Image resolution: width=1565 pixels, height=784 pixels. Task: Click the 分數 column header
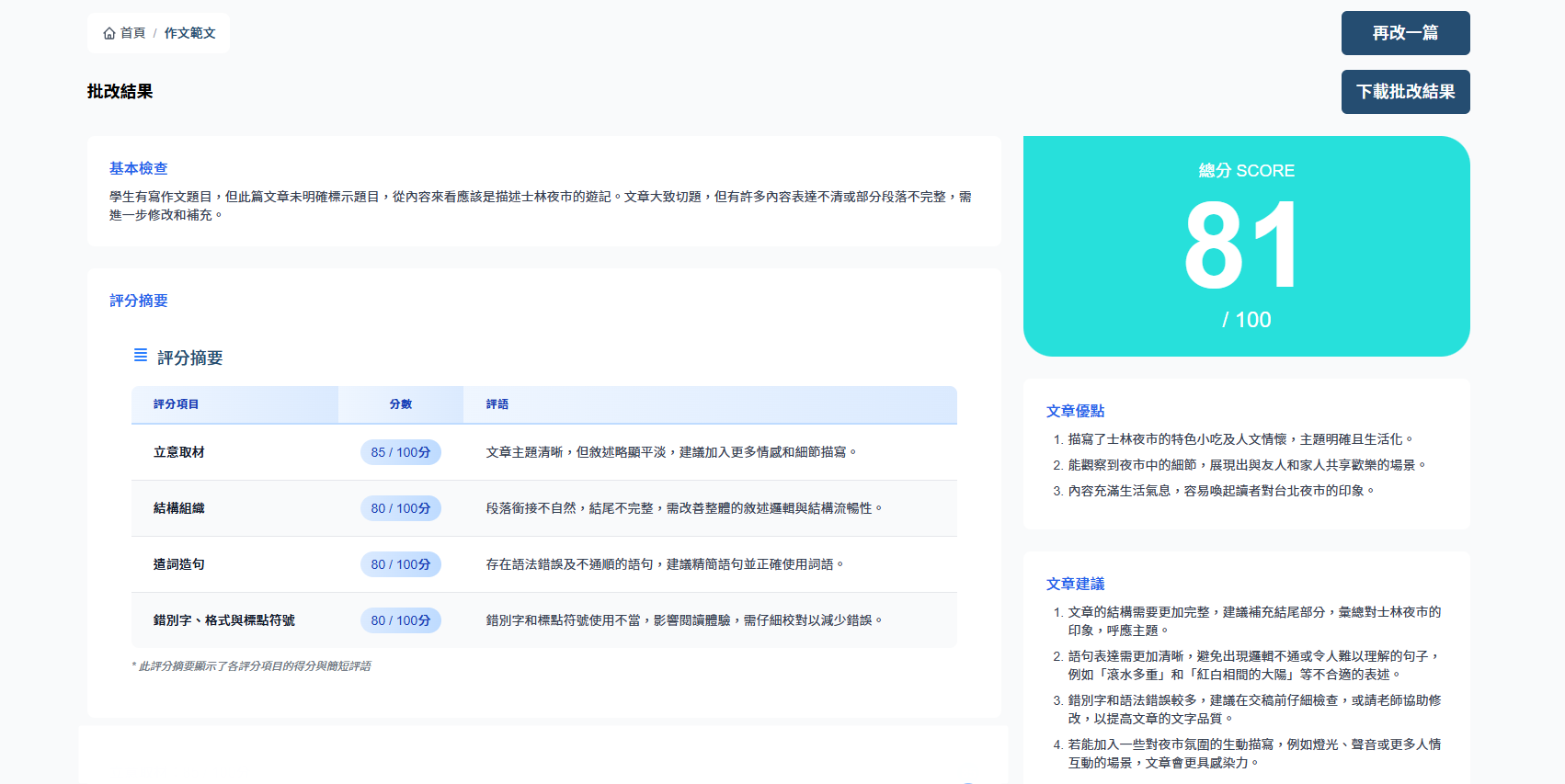tap(400, 404)
